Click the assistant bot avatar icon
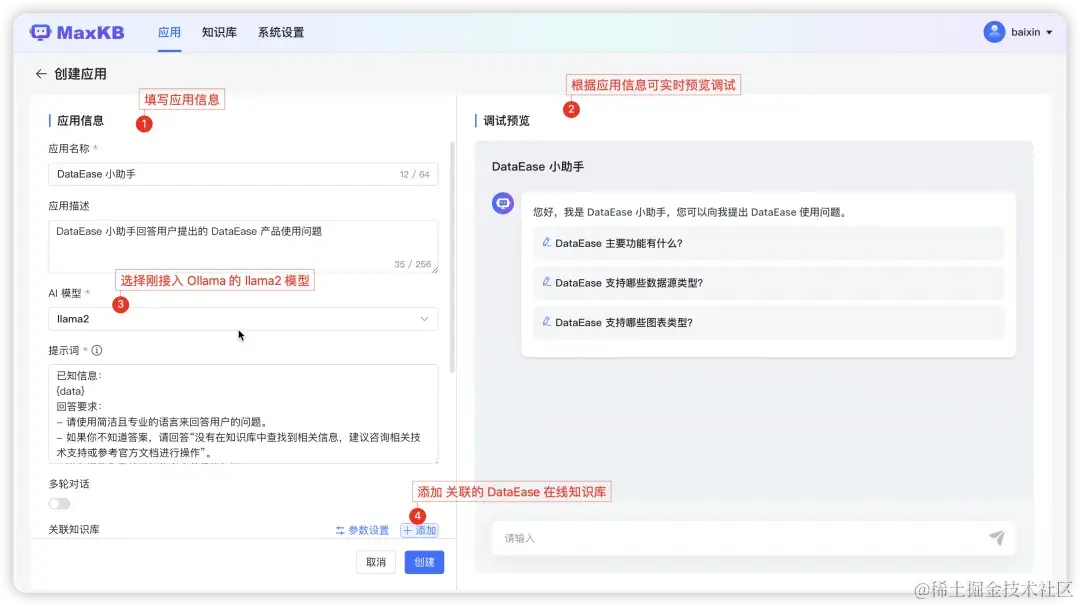1080x606 pixels. [503, 203]
